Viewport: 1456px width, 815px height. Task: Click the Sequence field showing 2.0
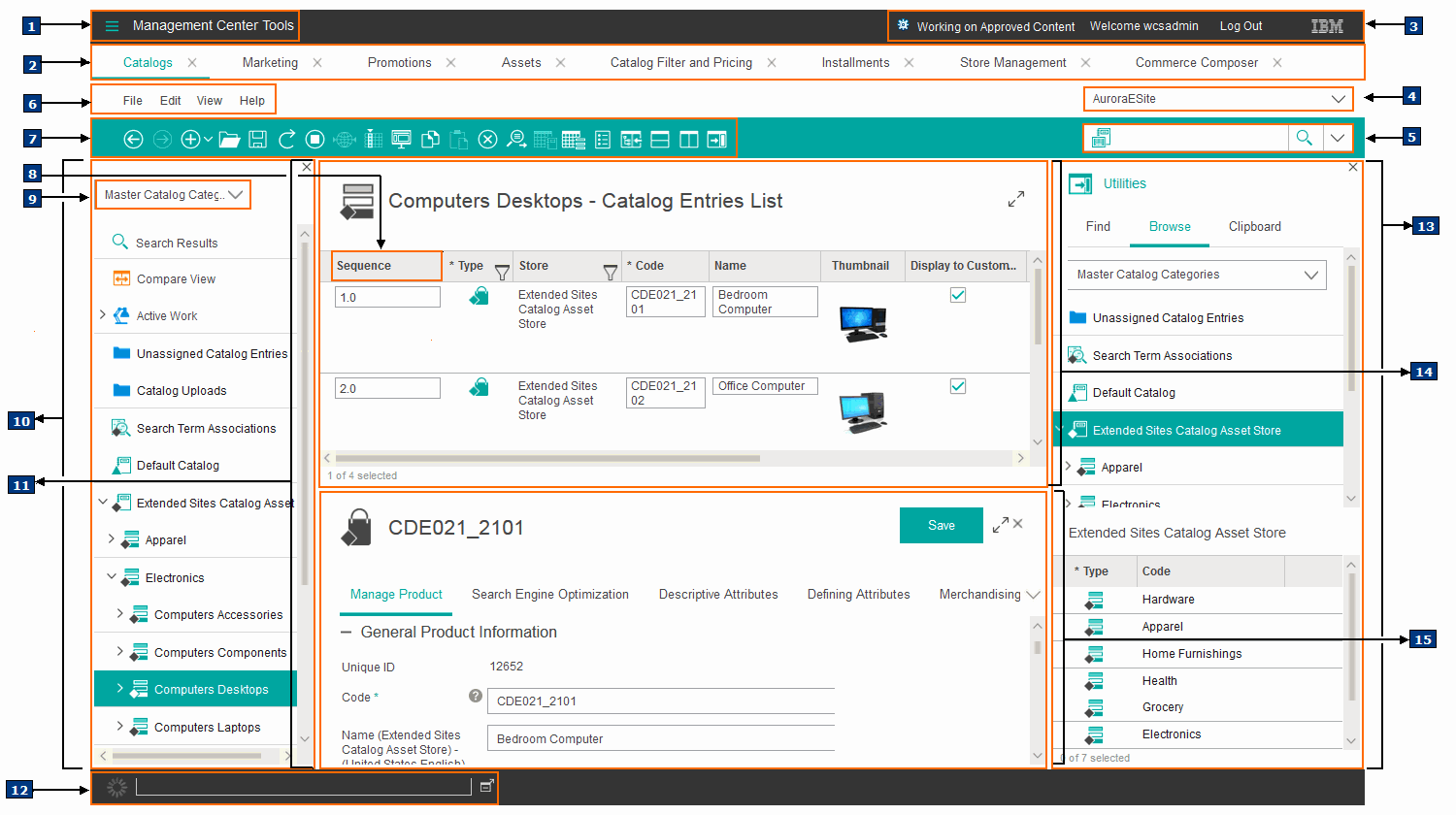click(387, 388)
